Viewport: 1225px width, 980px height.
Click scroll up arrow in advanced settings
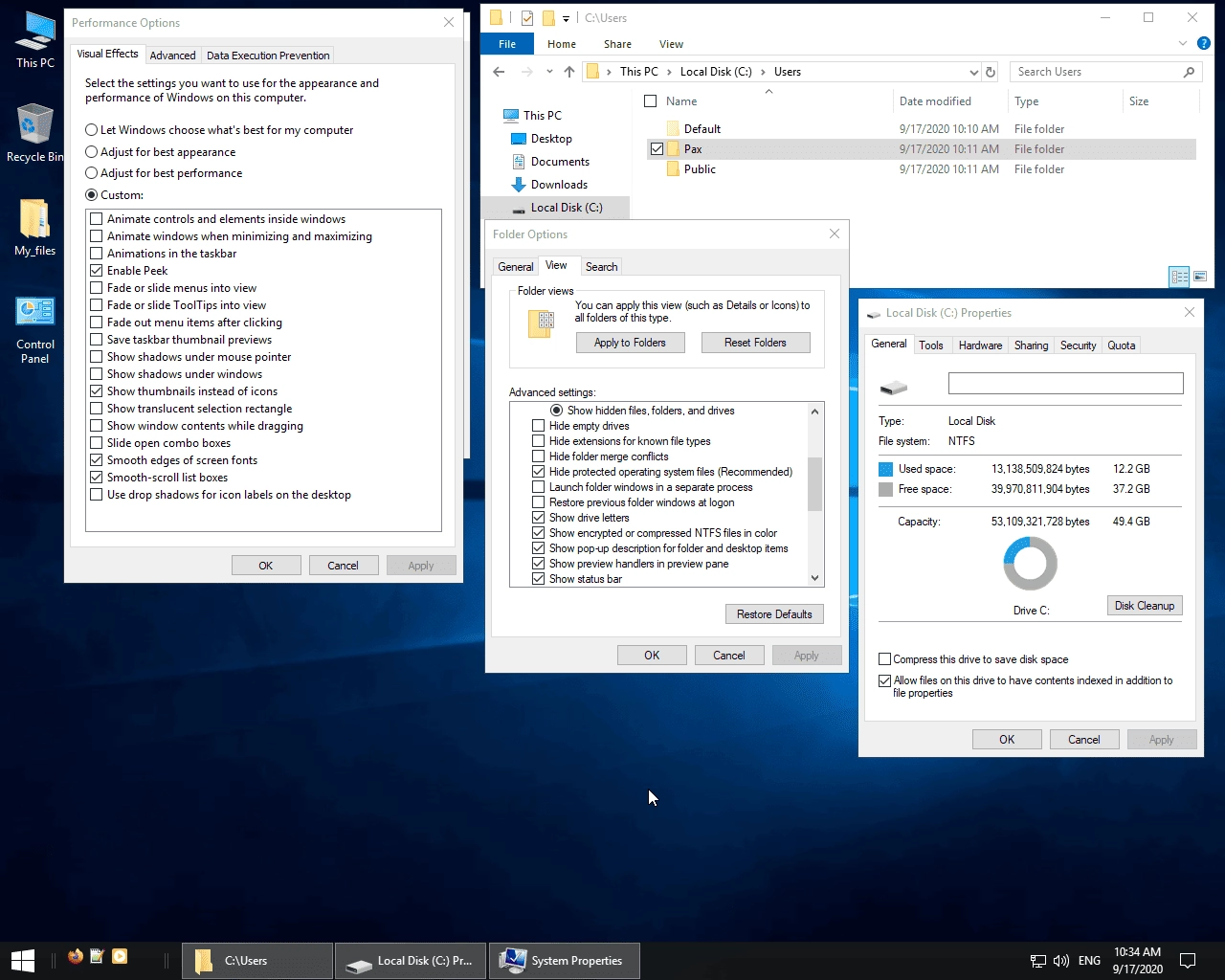point(815,412)
